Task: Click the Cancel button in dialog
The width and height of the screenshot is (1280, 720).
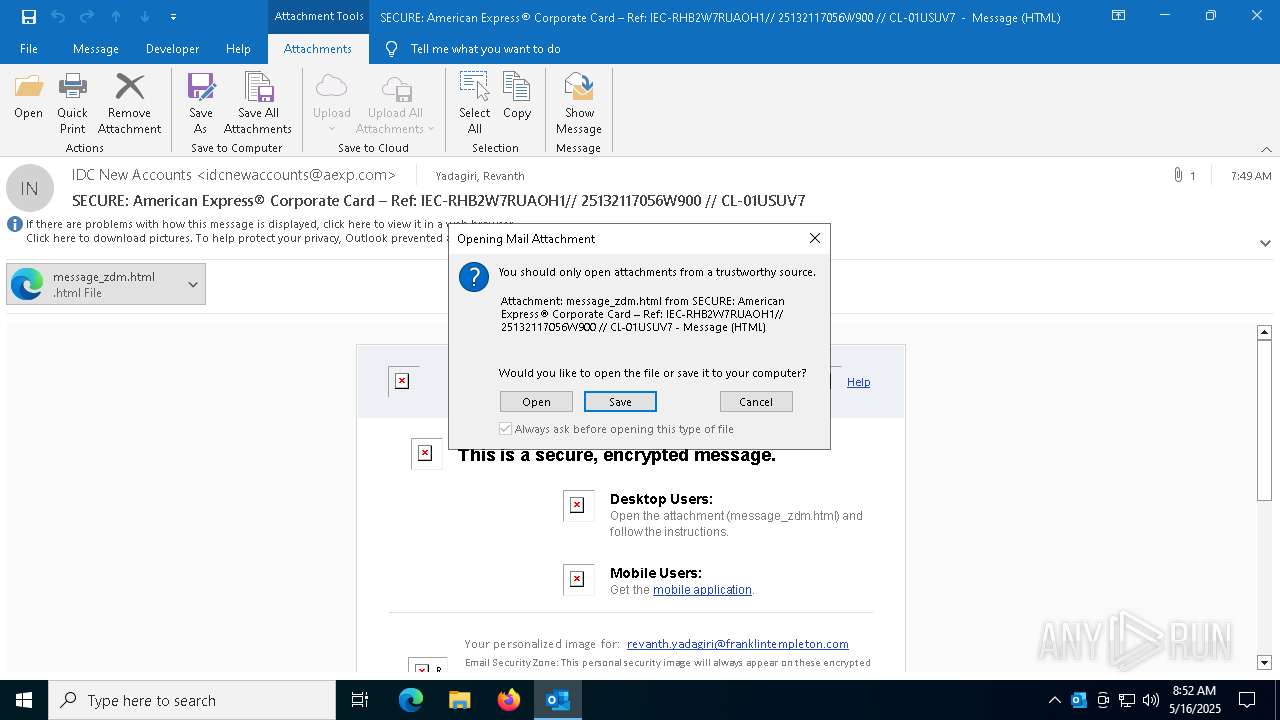Action: [x=756, y=402]
